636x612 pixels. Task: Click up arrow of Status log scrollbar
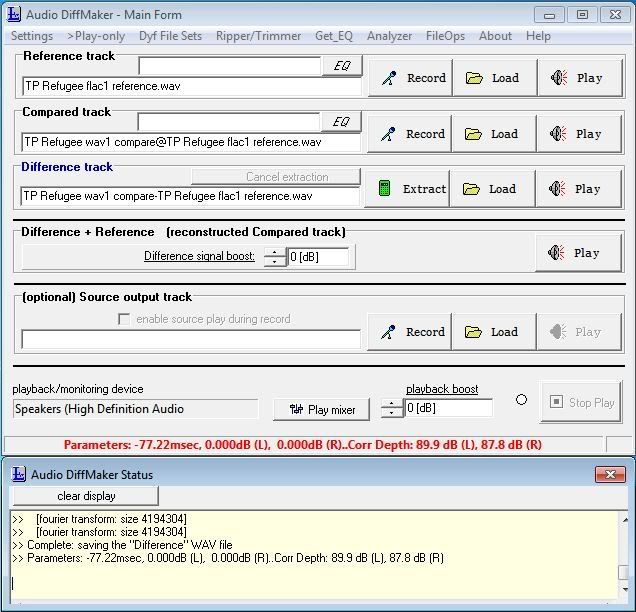[625, 520]
